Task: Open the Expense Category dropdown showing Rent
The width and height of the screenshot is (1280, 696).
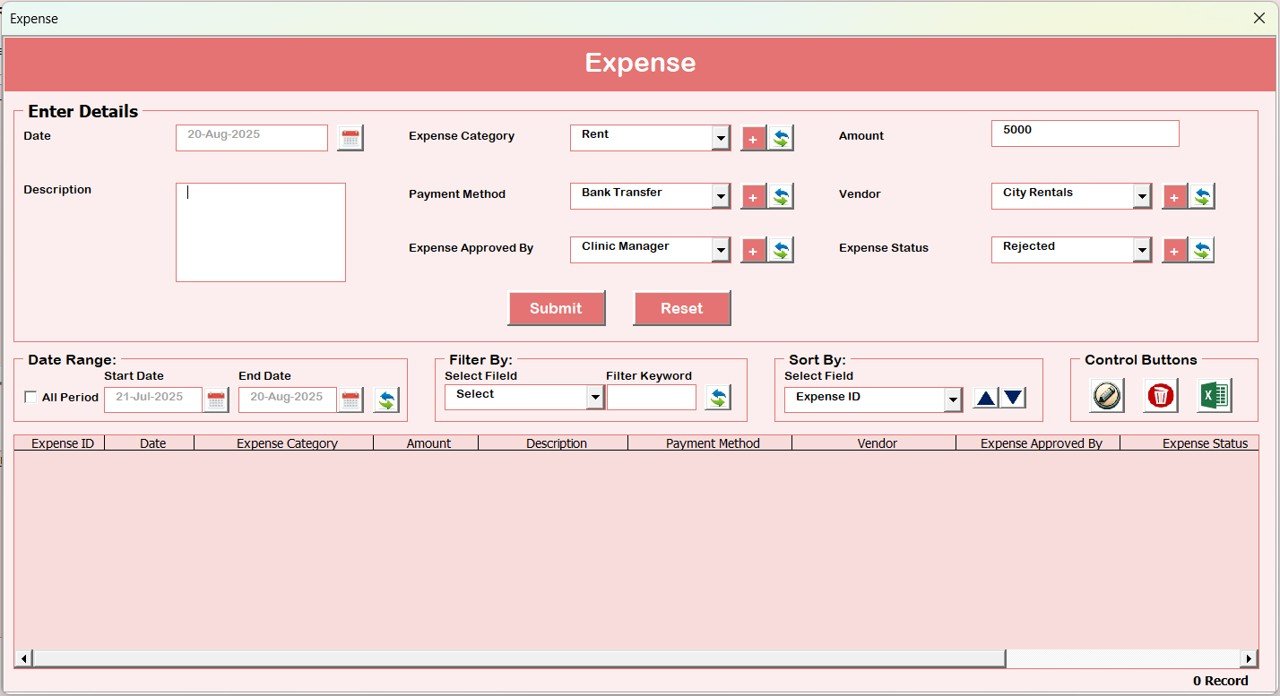Action: click(x=721, y=138)
